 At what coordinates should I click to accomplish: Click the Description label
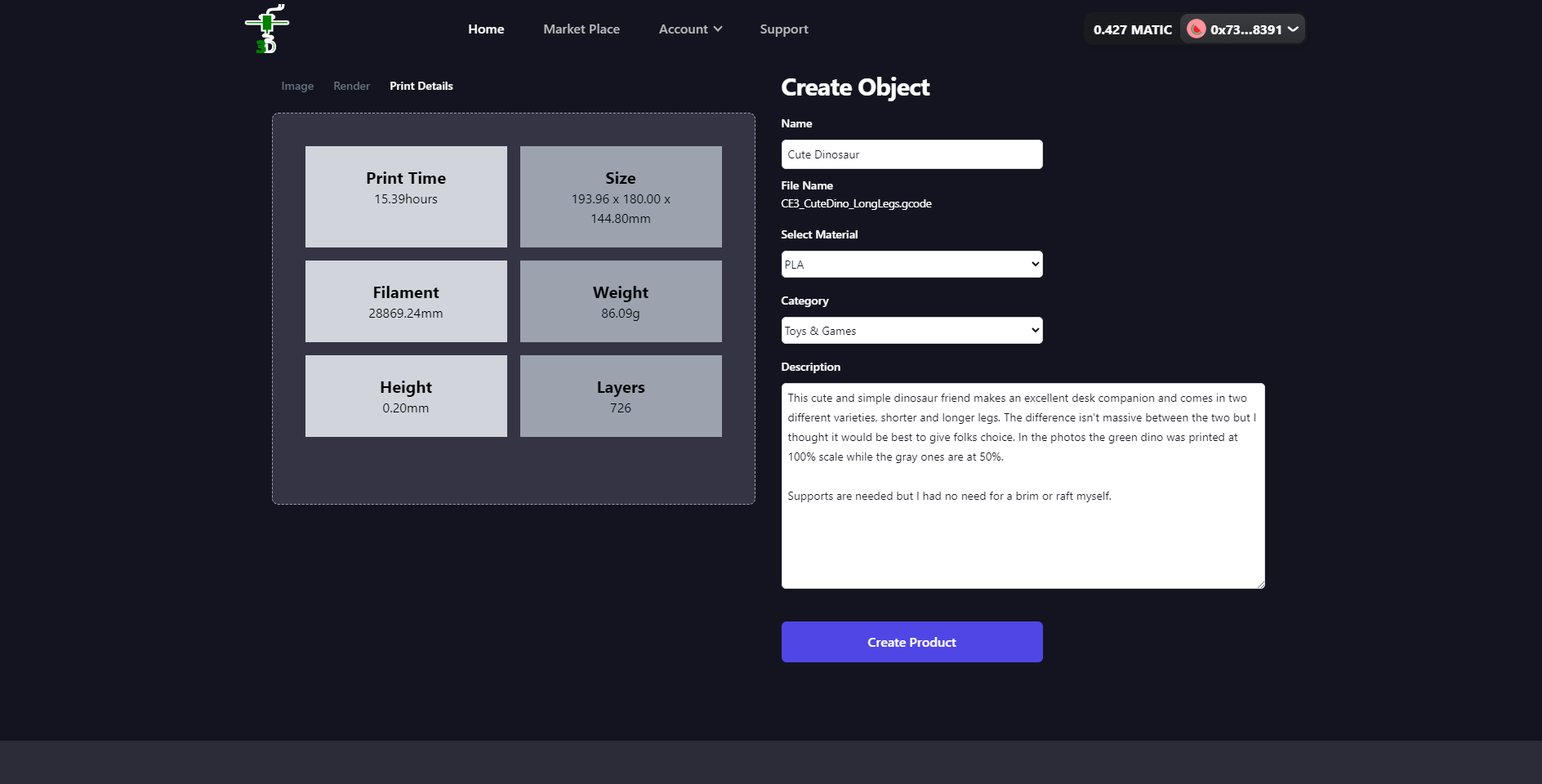click(x=810, y=367)
